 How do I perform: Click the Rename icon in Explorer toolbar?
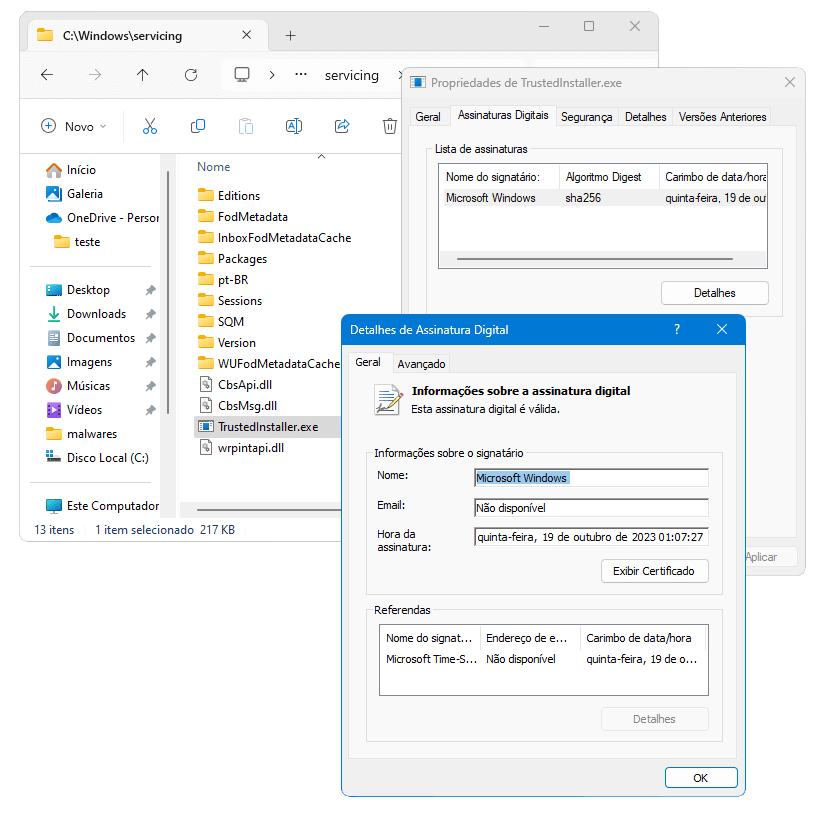[294, 126]
